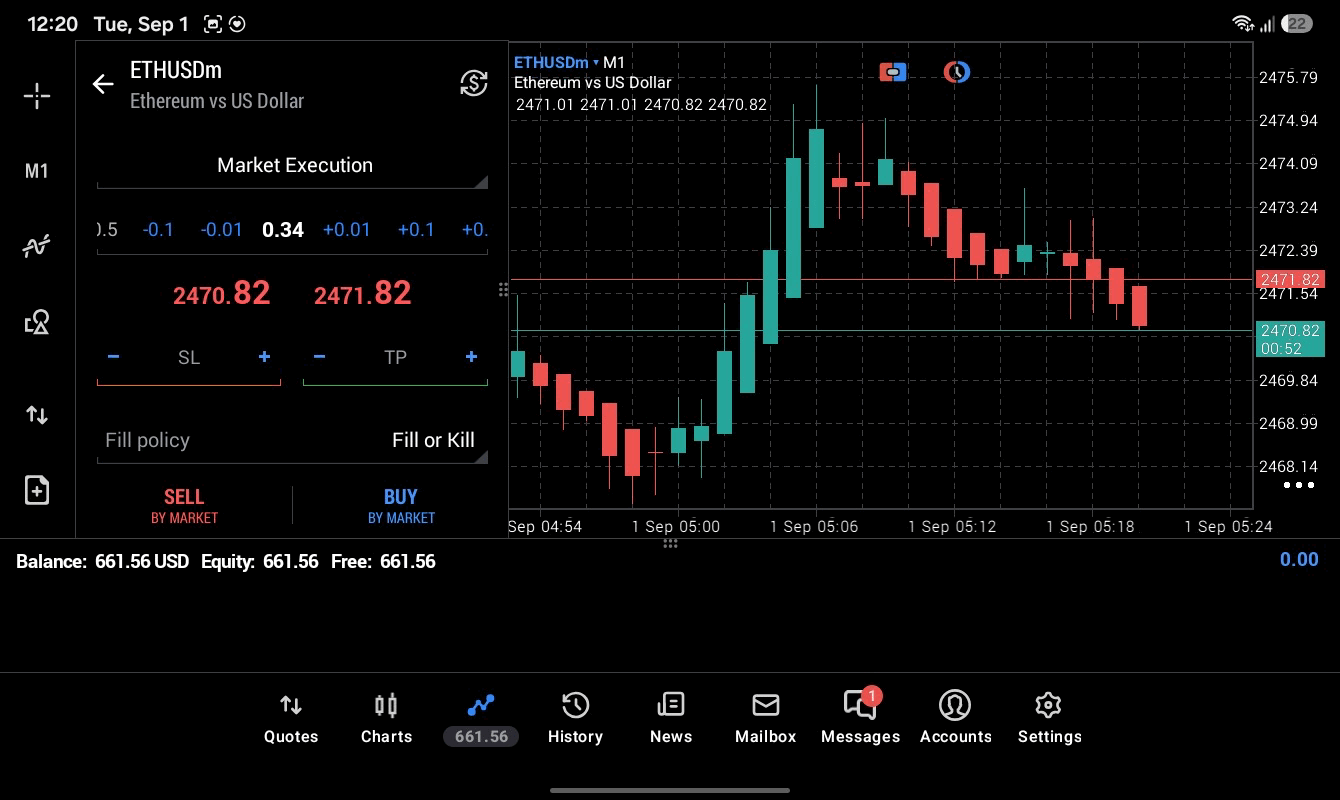Decrease volume by 0.01

(221, 230)
